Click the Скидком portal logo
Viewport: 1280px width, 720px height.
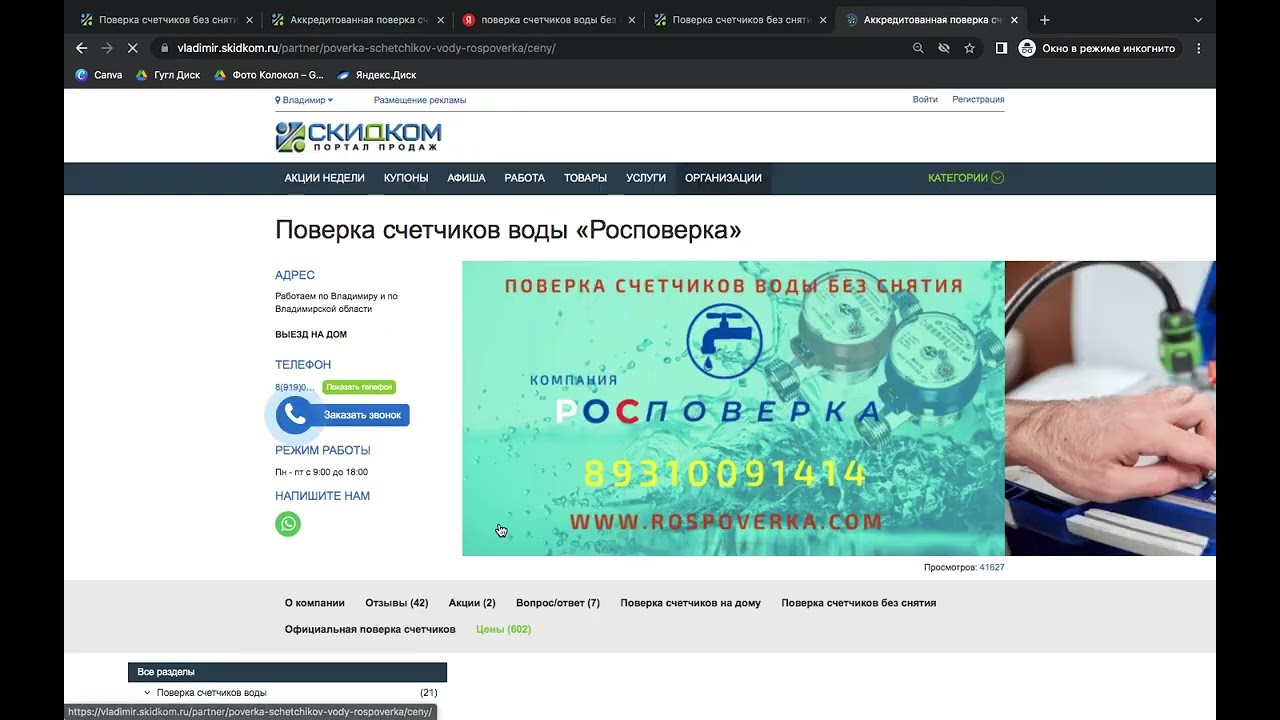click(358, 137)
